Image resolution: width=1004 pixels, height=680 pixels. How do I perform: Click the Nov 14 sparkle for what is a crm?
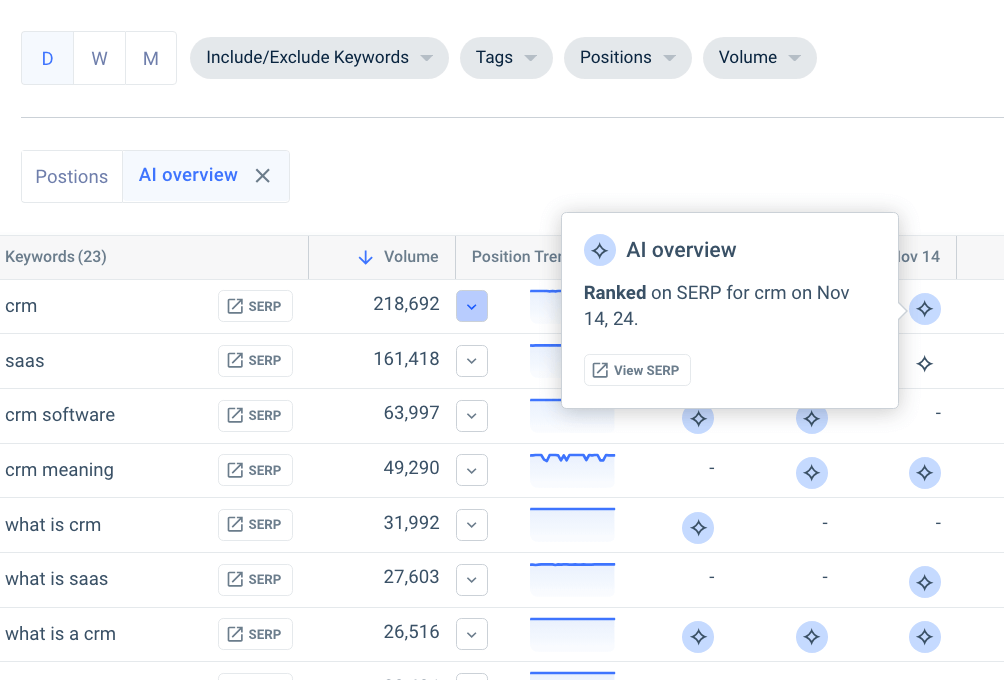click(x=925, y=636)
